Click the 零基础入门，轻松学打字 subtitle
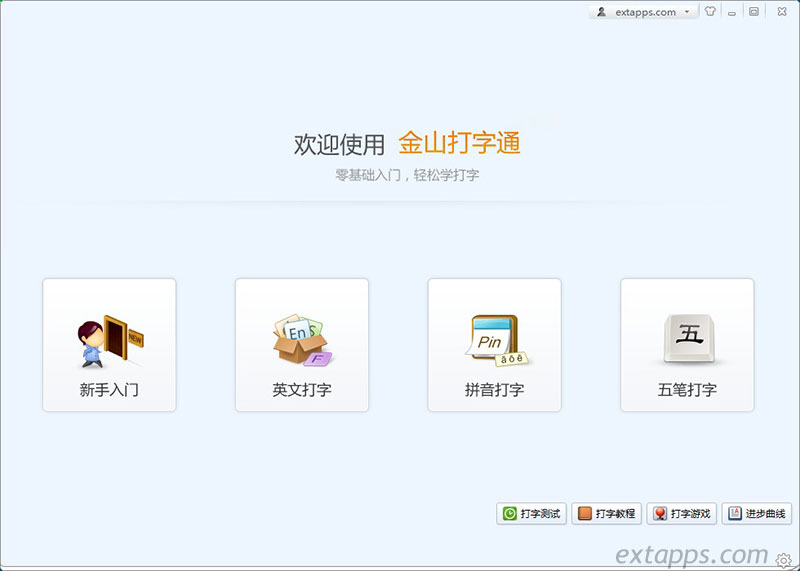The width and height of the screenshot is (800, 571). pyautogui.click(x=407, y=175)
